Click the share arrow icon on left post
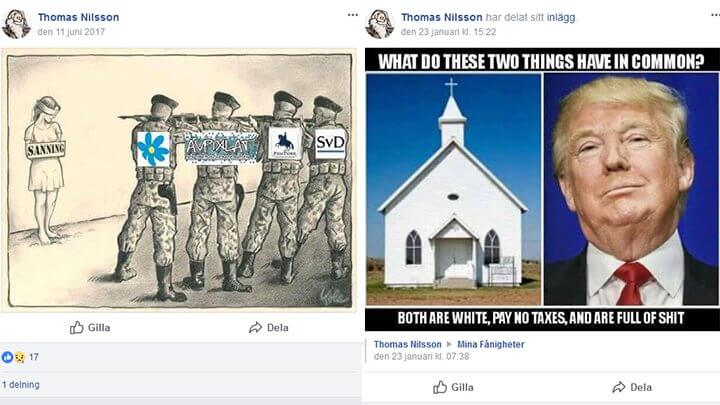The height and width of the screenshot is (405, 720). tap(255, 327)
